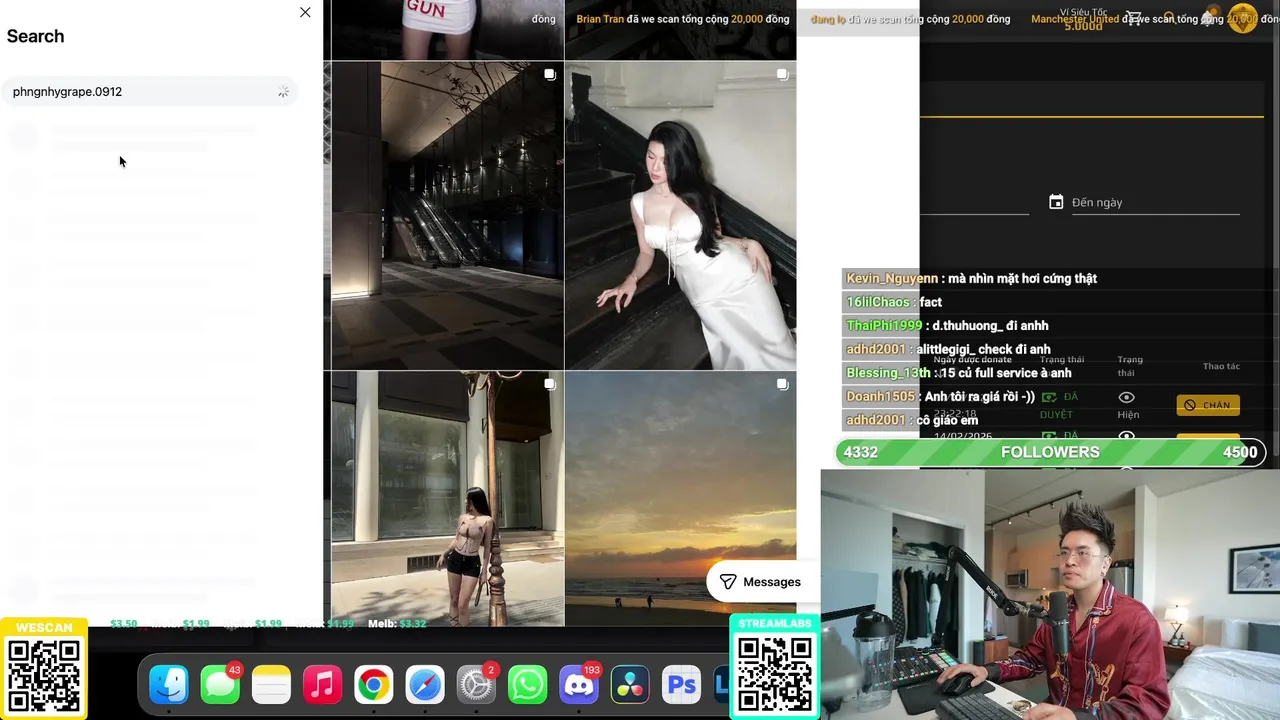
Task: Open the white dress staircase photo post
Action: coord(681,215)
